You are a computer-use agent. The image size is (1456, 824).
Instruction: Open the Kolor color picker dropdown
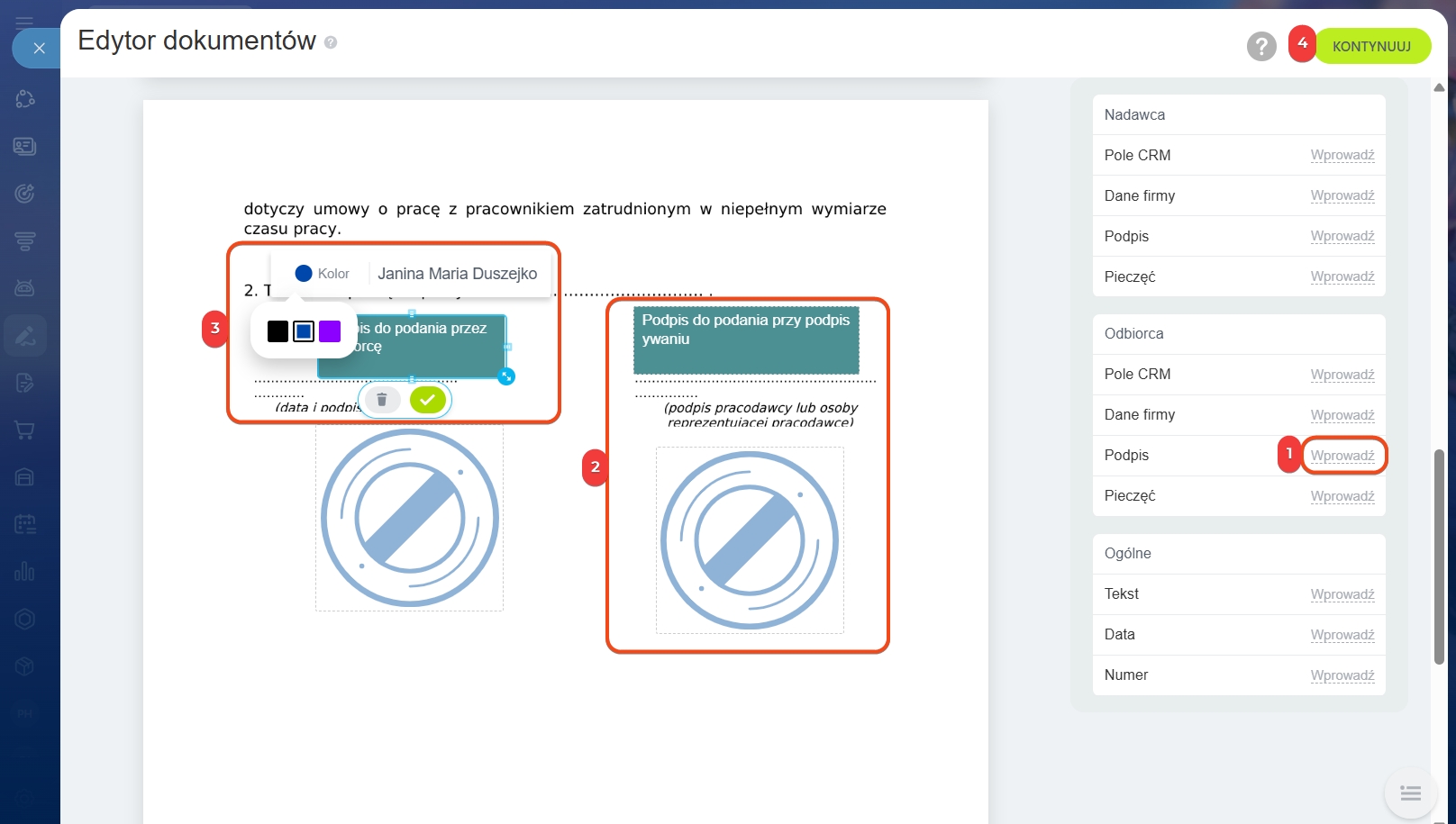click(x=323, y=274)
